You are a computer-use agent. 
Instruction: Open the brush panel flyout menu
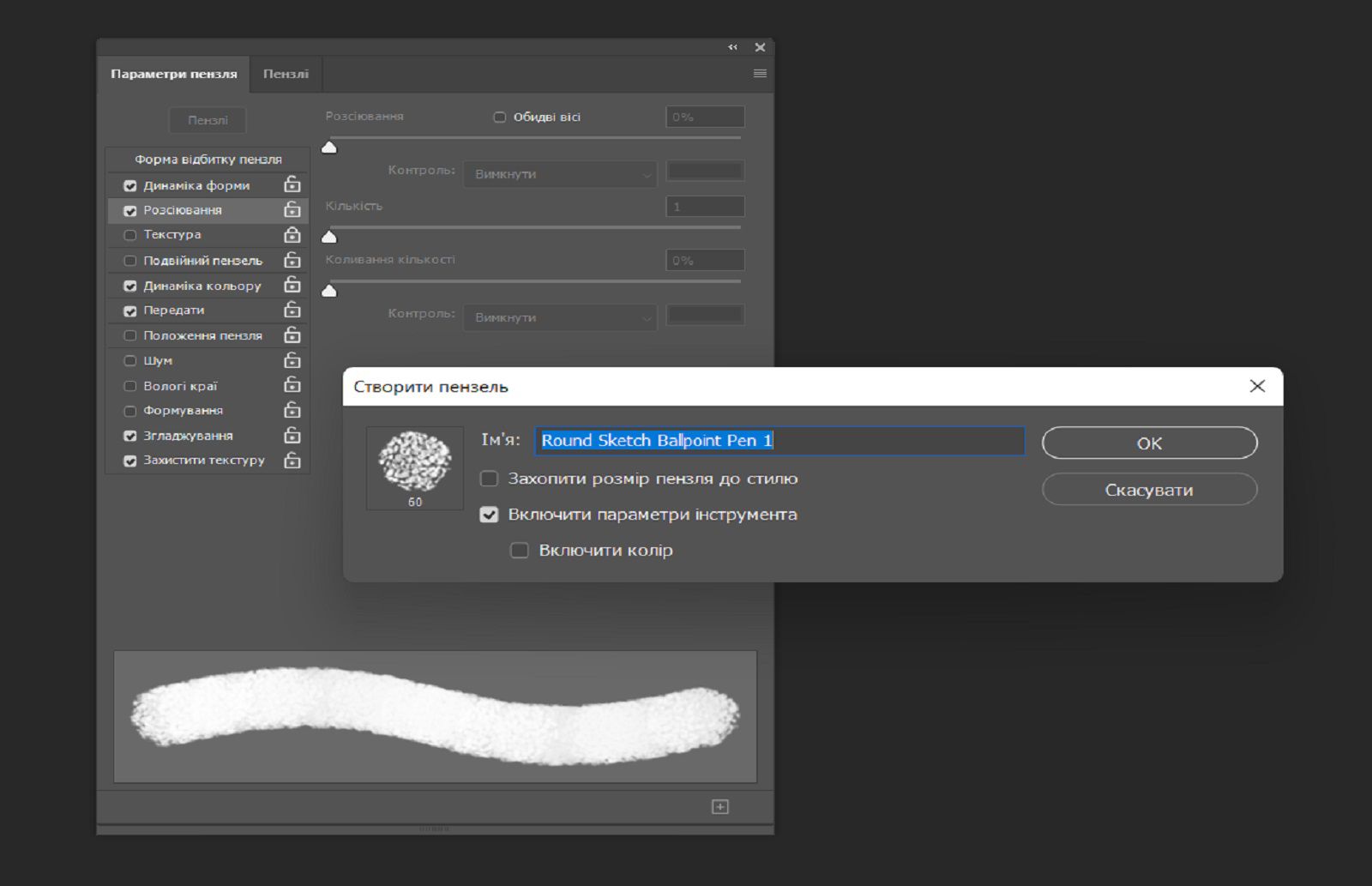coord(760,74)
